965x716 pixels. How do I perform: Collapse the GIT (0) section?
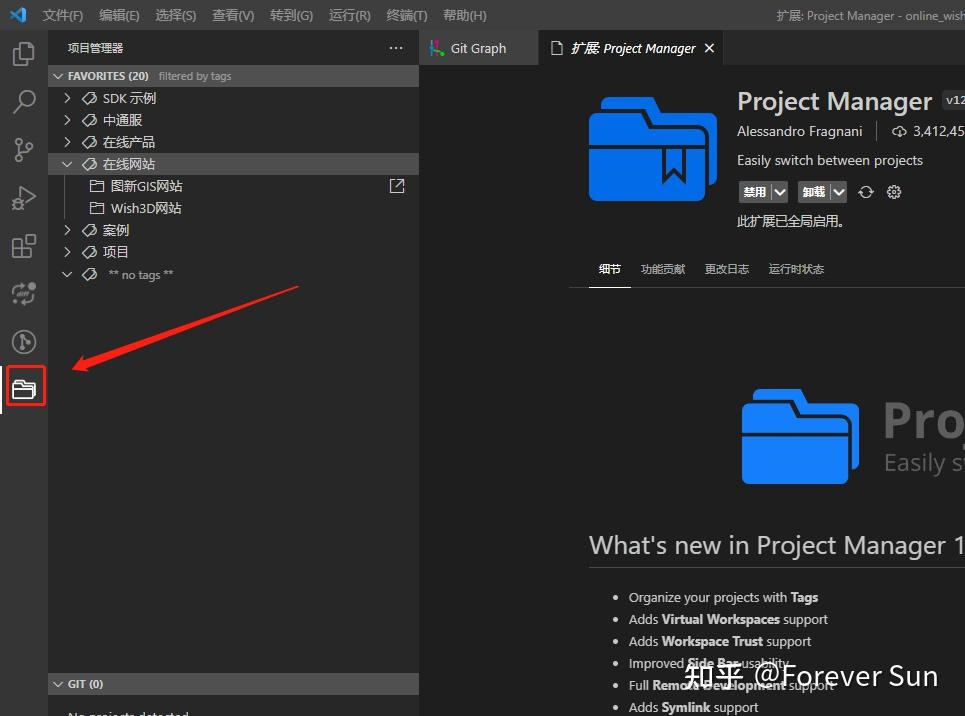point(58,684)
